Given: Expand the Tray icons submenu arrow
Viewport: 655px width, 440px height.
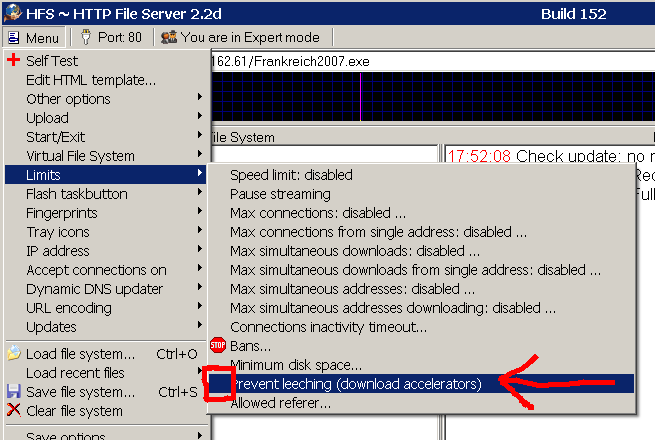Looking at the screenshot, I should 200,230.
